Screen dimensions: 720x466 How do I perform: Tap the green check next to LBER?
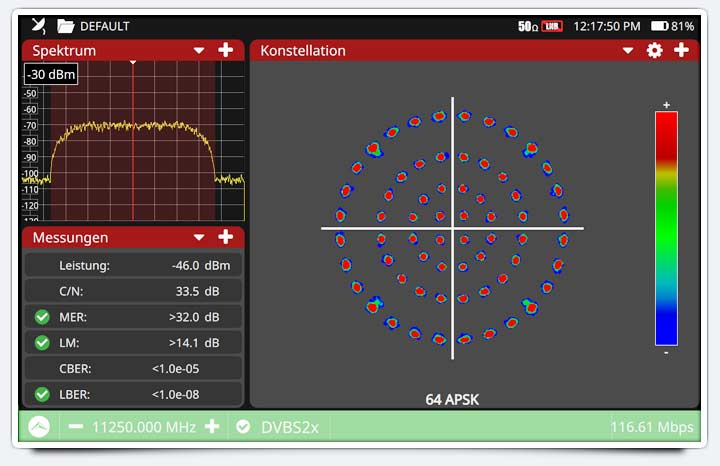[42, 394]
